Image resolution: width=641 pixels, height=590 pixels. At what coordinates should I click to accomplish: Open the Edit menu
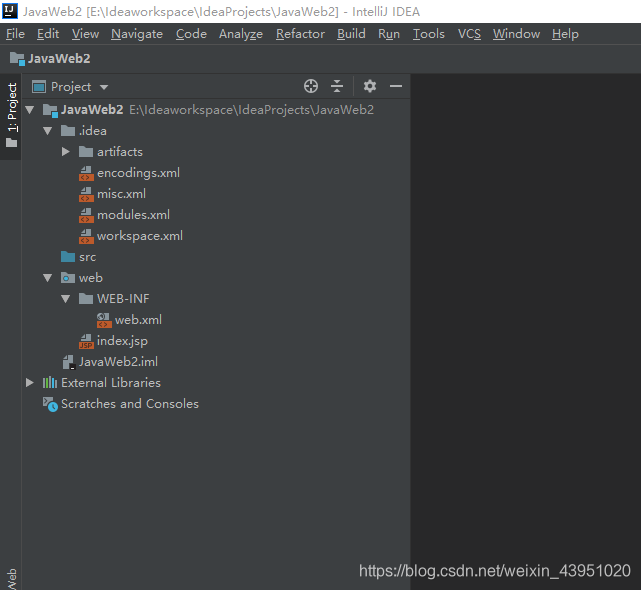tap(48, 34)
